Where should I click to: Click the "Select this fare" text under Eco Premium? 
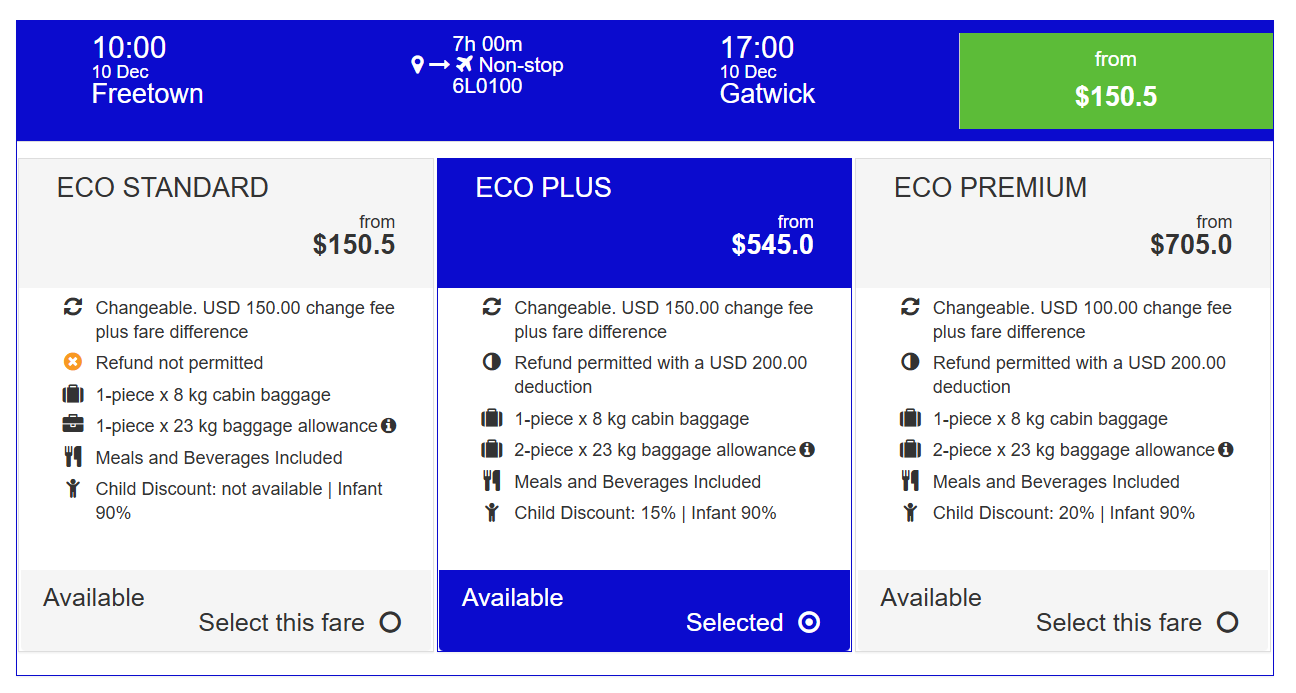tap(1118, 623)
